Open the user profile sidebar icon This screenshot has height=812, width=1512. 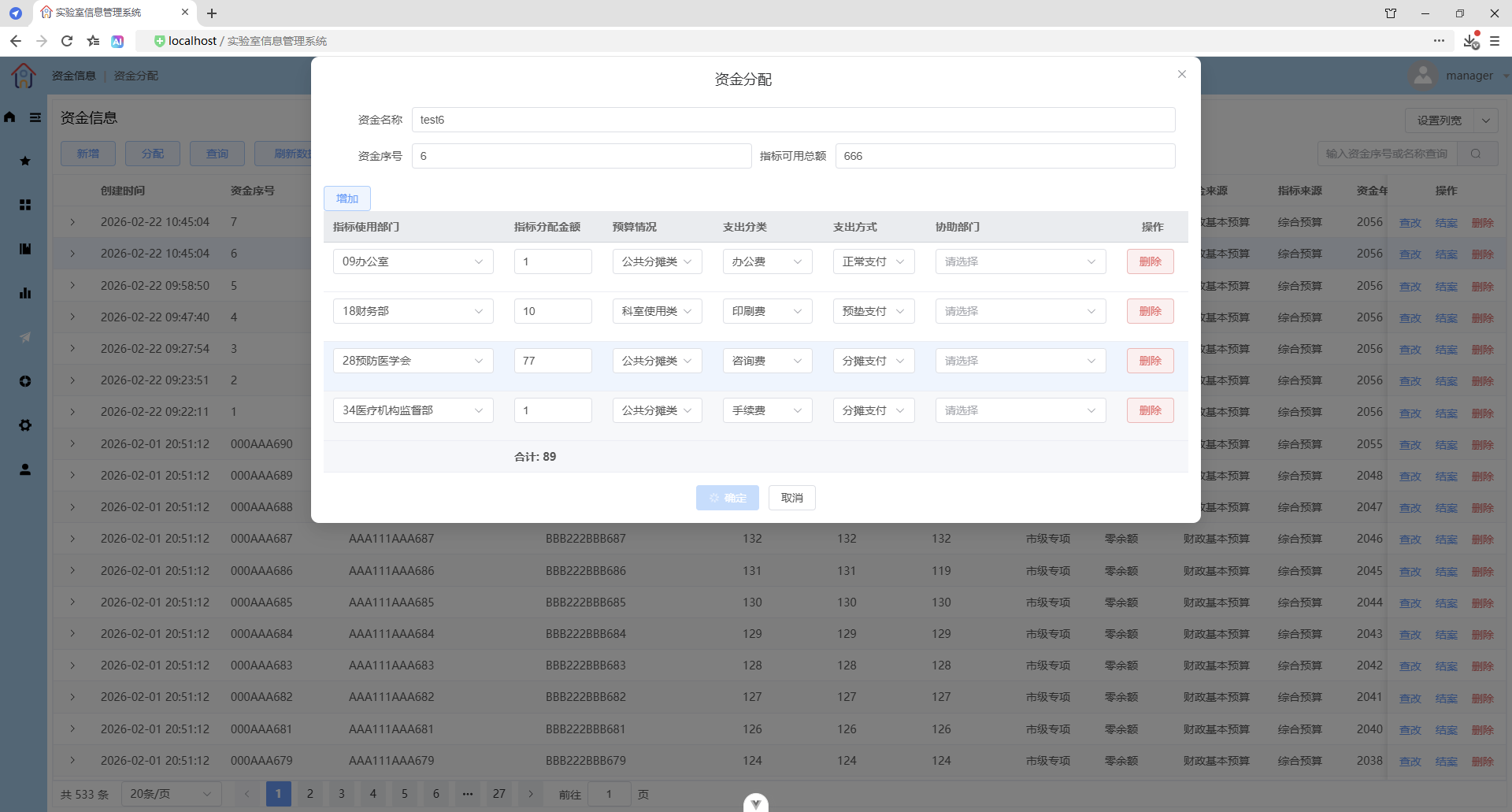(x=25, y=469)
